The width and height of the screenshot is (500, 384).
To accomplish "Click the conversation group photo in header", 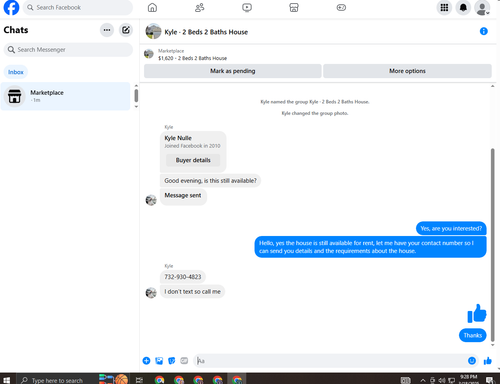I will (153, 31).
